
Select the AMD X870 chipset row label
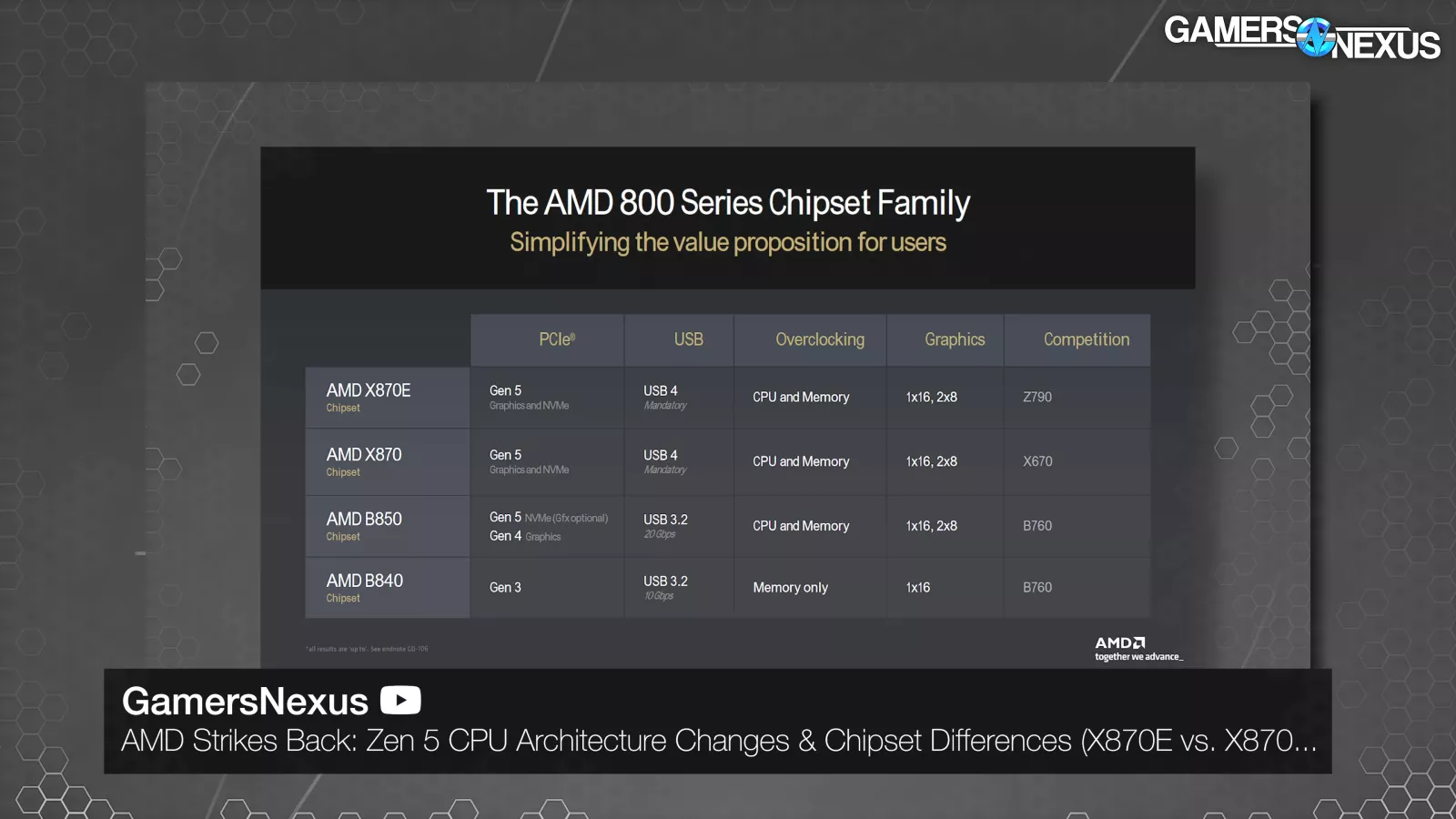[x=364, y=461]
